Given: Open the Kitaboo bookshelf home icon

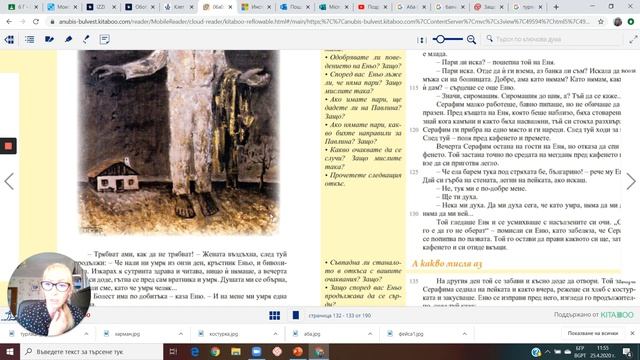Looking at the screenshot, I should click(x=9, y=39).
